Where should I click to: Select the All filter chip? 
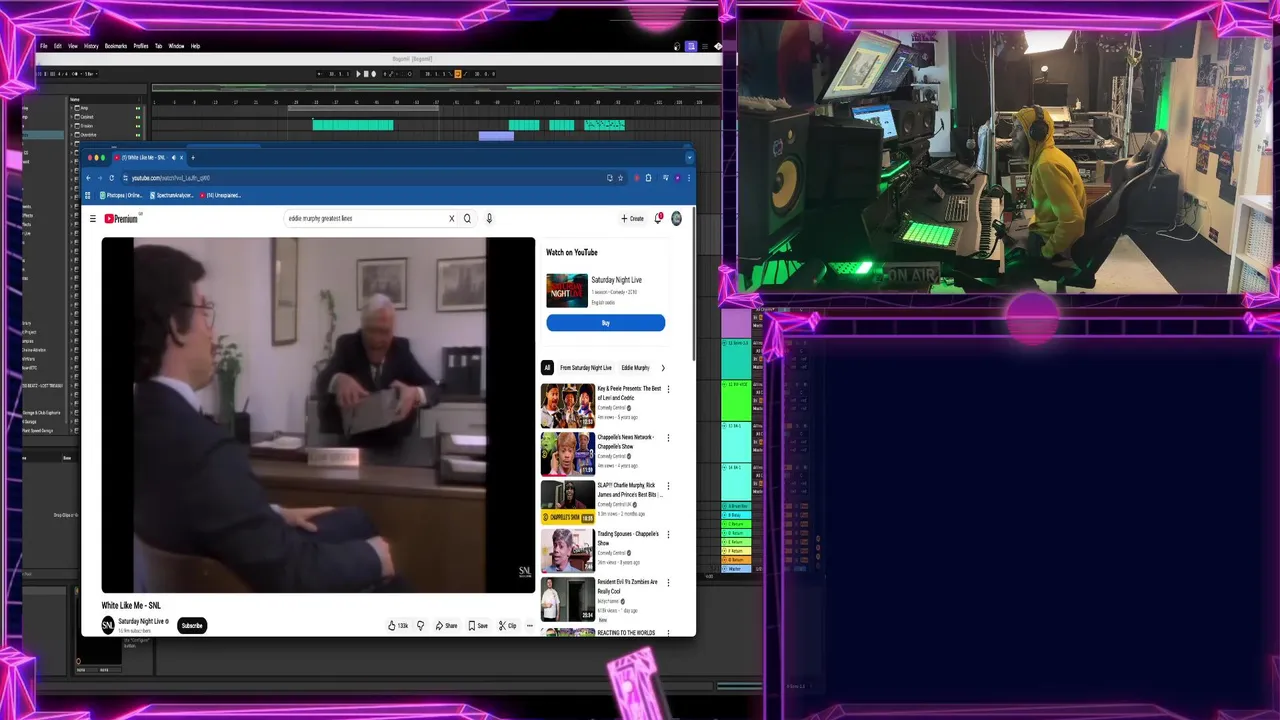pyautogui.click(x=547, y=368)
